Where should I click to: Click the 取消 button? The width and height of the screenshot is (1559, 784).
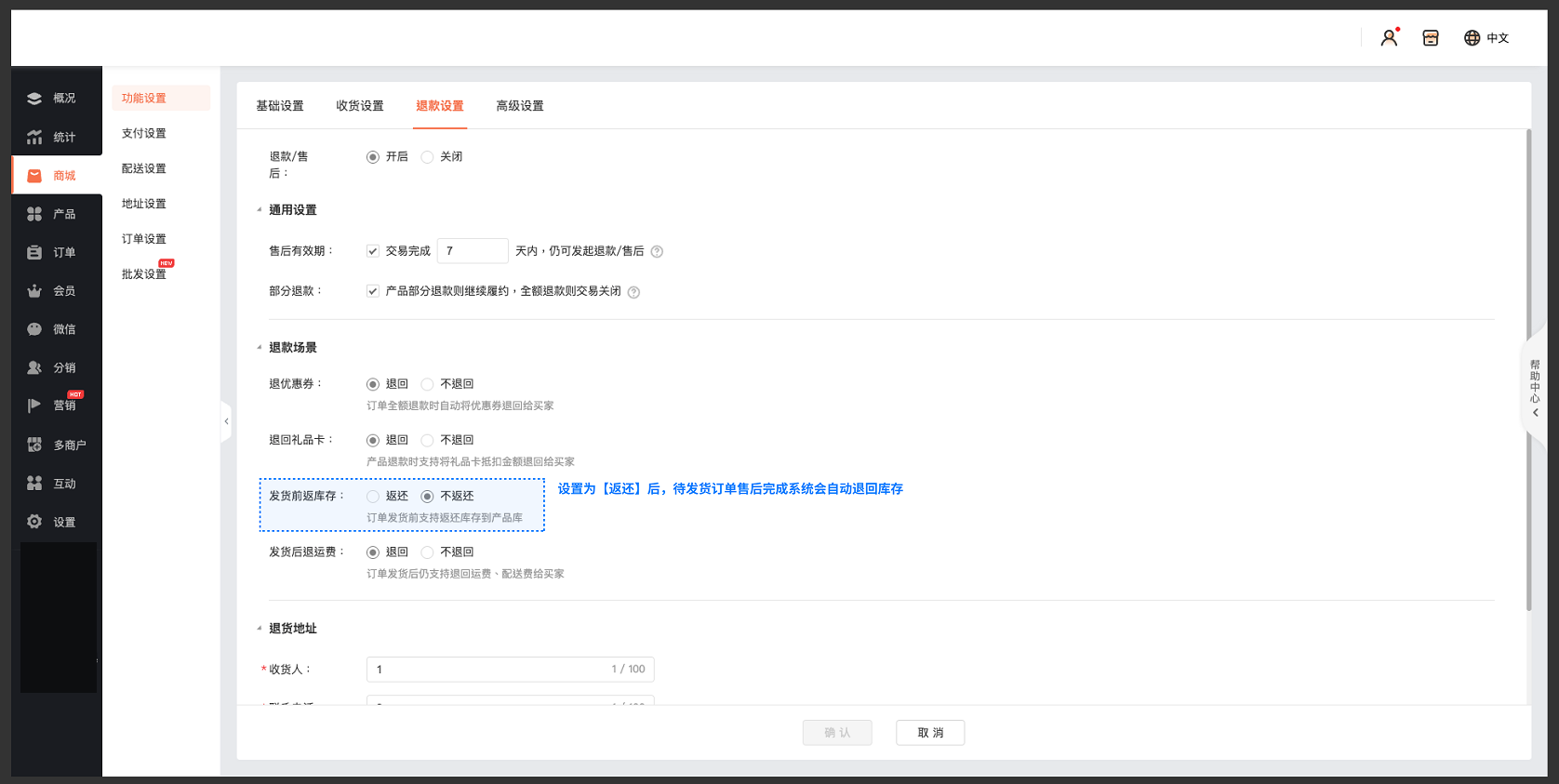pyautogui.click(x=930, y=733)
